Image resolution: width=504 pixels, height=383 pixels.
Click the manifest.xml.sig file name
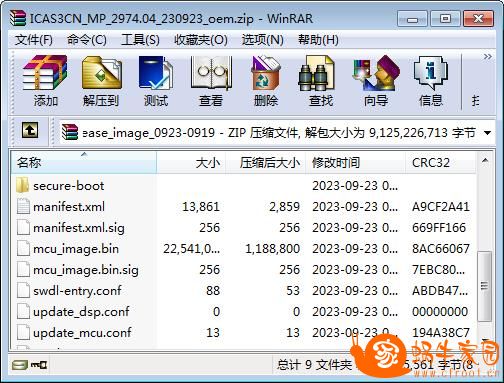pos(79,228)
